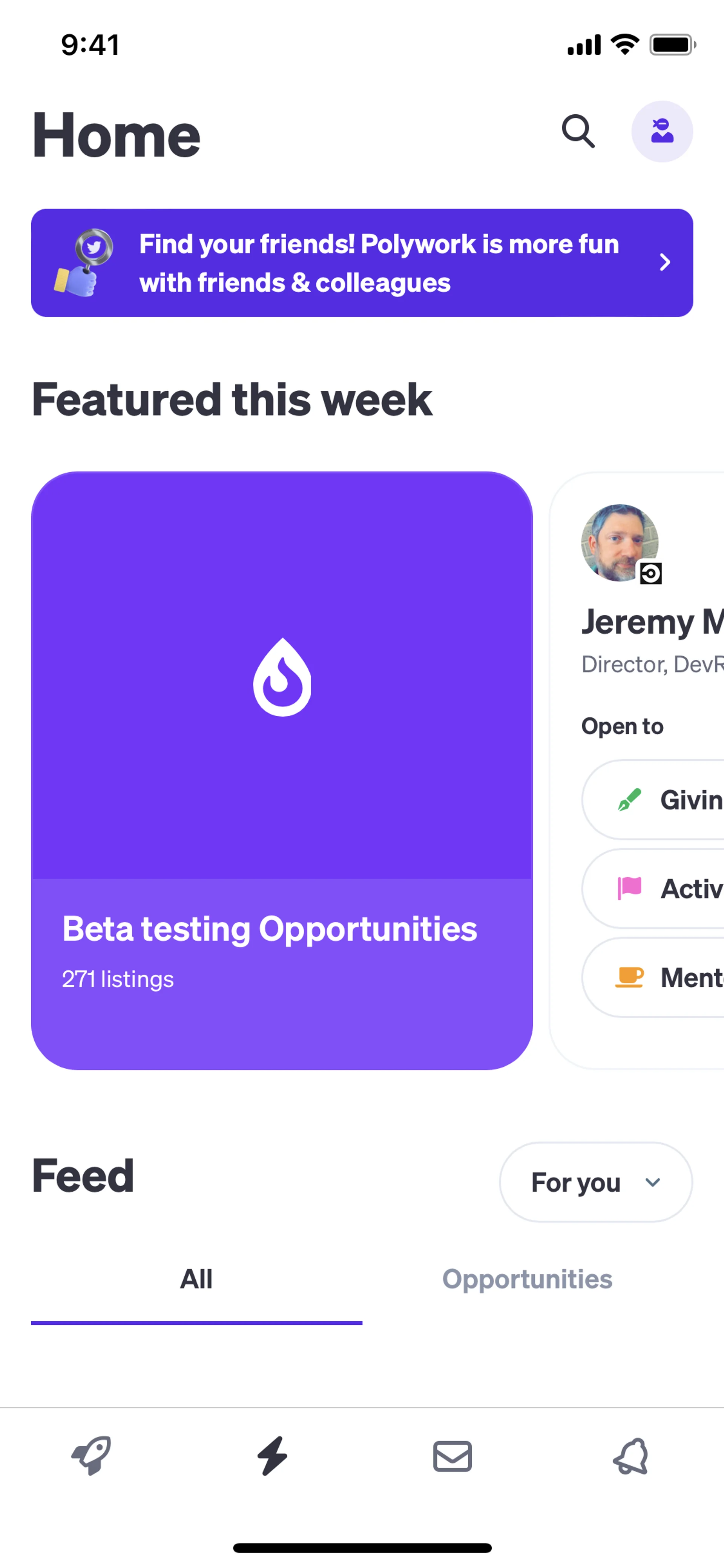Tap the Twitter magnifier illustration in banner
This screenshot has width=724, height=1568.
pyautogui.click(x=84, y=263)
